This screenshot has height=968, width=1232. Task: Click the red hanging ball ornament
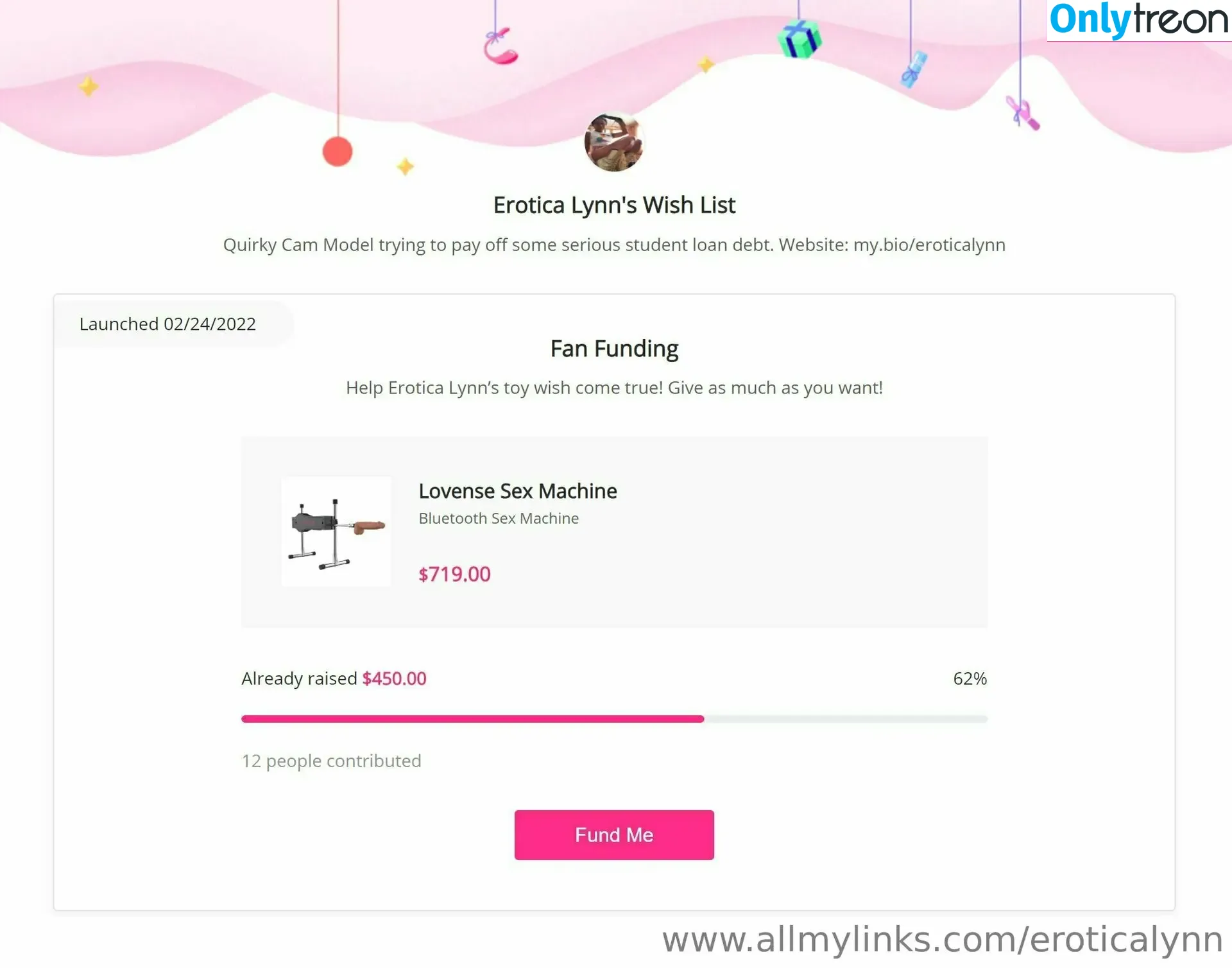pyautogui.click(x=338, y=151)
